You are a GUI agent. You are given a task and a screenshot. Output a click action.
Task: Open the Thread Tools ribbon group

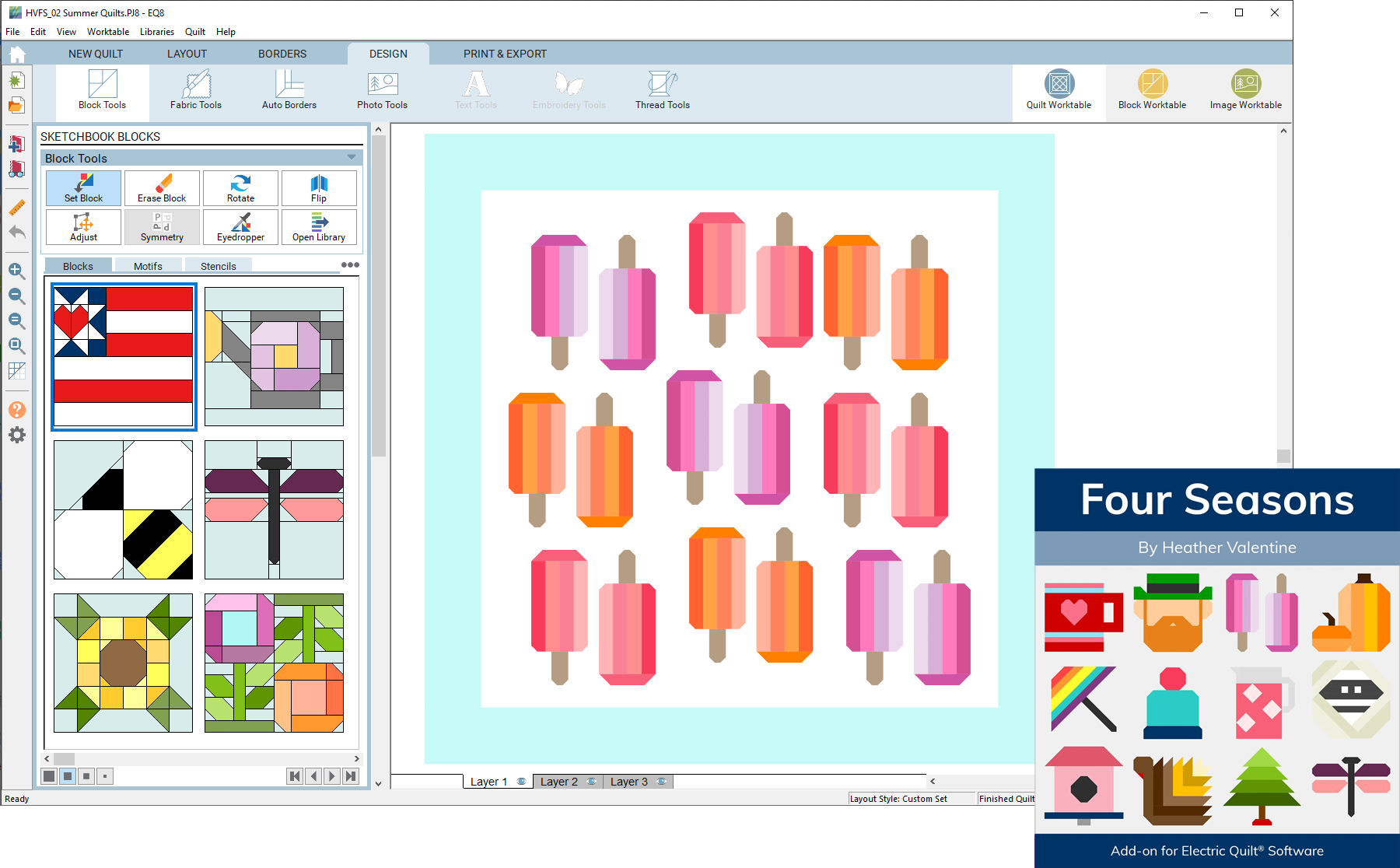[662, 90]
